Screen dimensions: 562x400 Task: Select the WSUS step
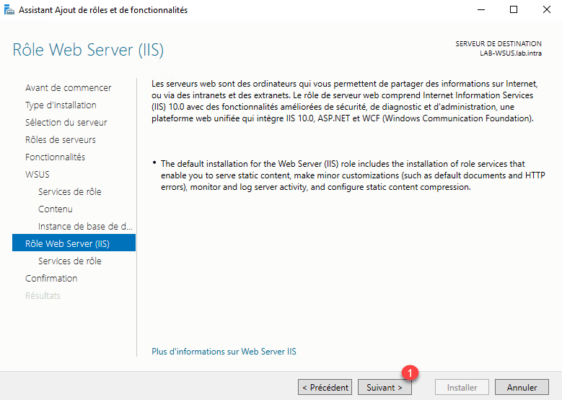(37, 175)
